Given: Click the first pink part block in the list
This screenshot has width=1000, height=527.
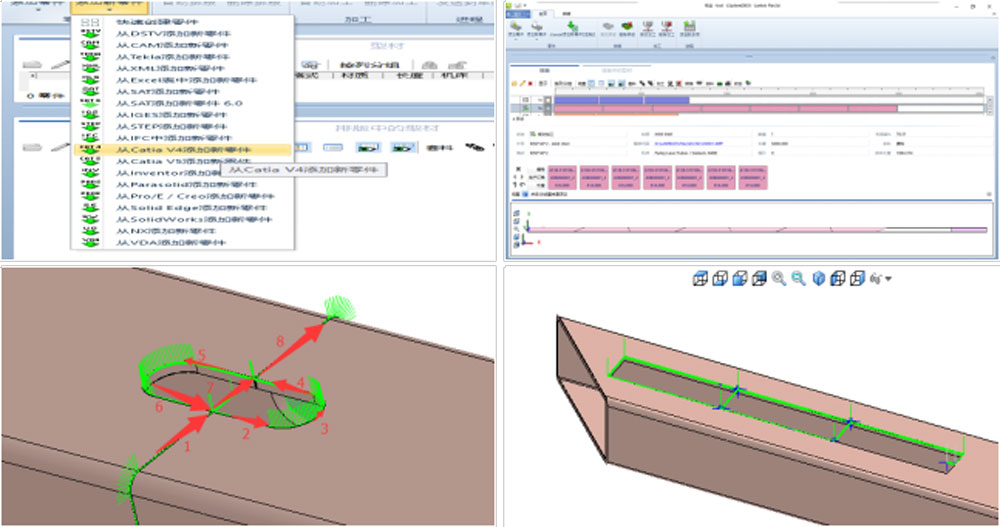Looking at the screenshot, I should pyautogui.click(x=561, y=178).
